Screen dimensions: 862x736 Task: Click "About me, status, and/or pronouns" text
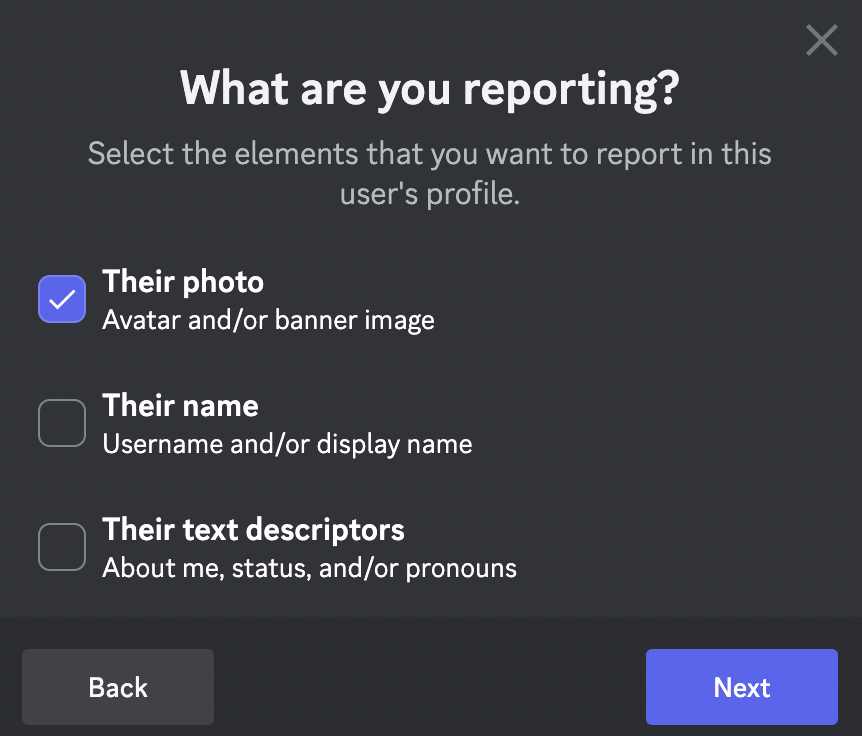point(309,569)
